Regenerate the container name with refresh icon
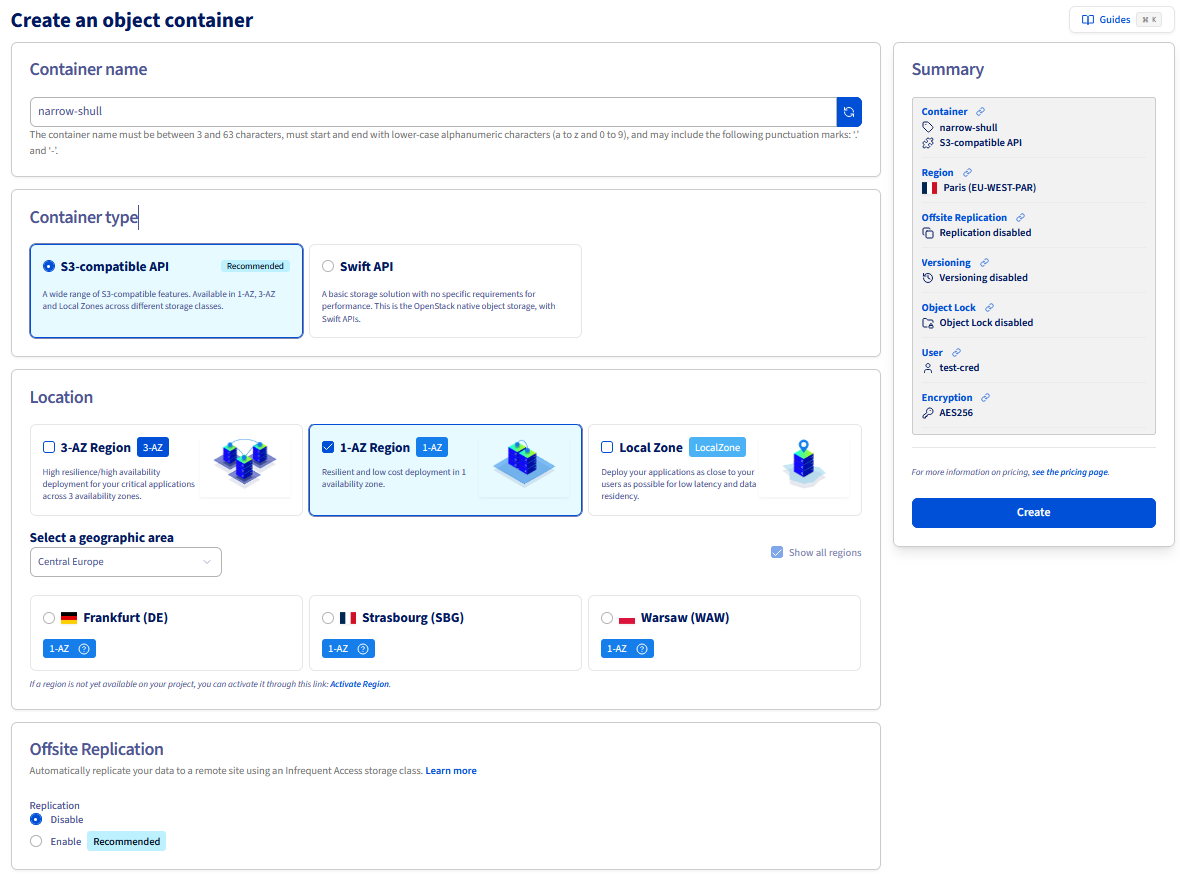 click(848, 112)
